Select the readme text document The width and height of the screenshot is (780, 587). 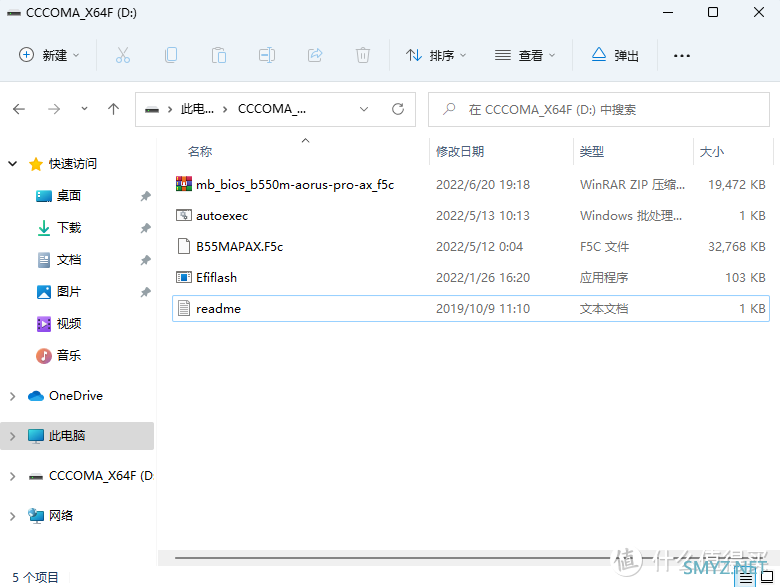click(471, 308)
